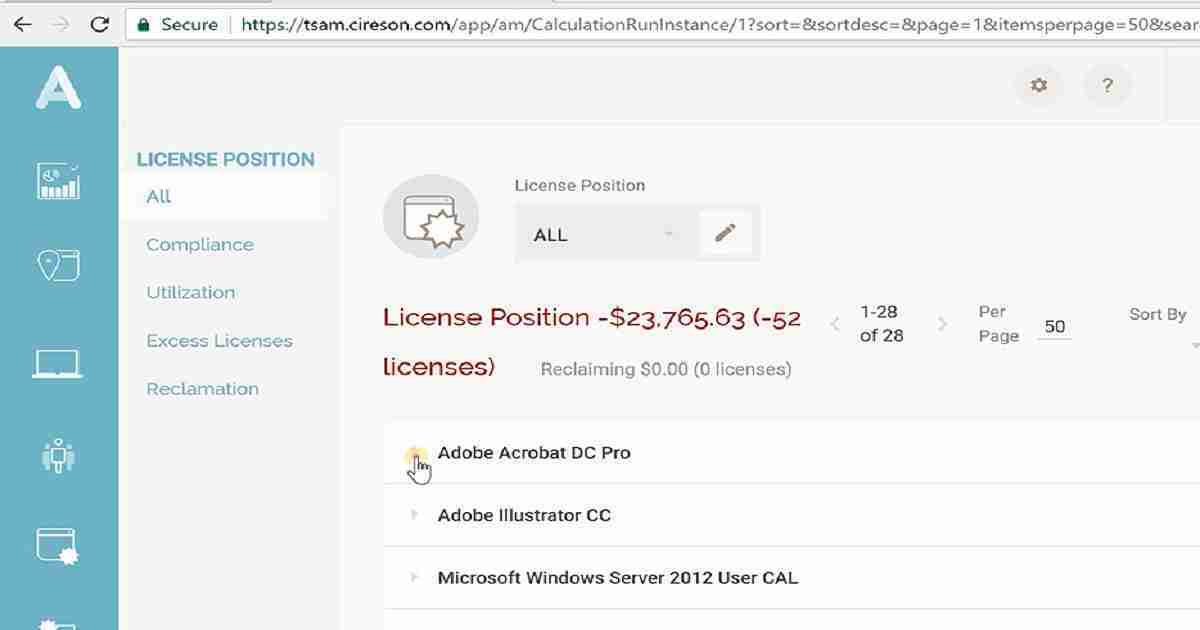Image resolution: width=1200 pixels, height=630 pixels.
Task: Click the Cireson 'A' logo icon
Action: (x=60, y=88)
